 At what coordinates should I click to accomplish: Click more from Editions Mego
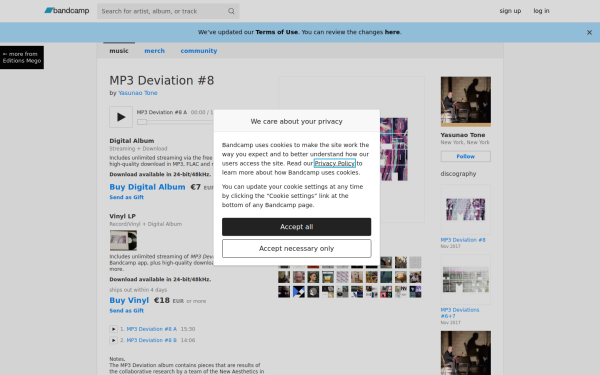pos(22,57)
